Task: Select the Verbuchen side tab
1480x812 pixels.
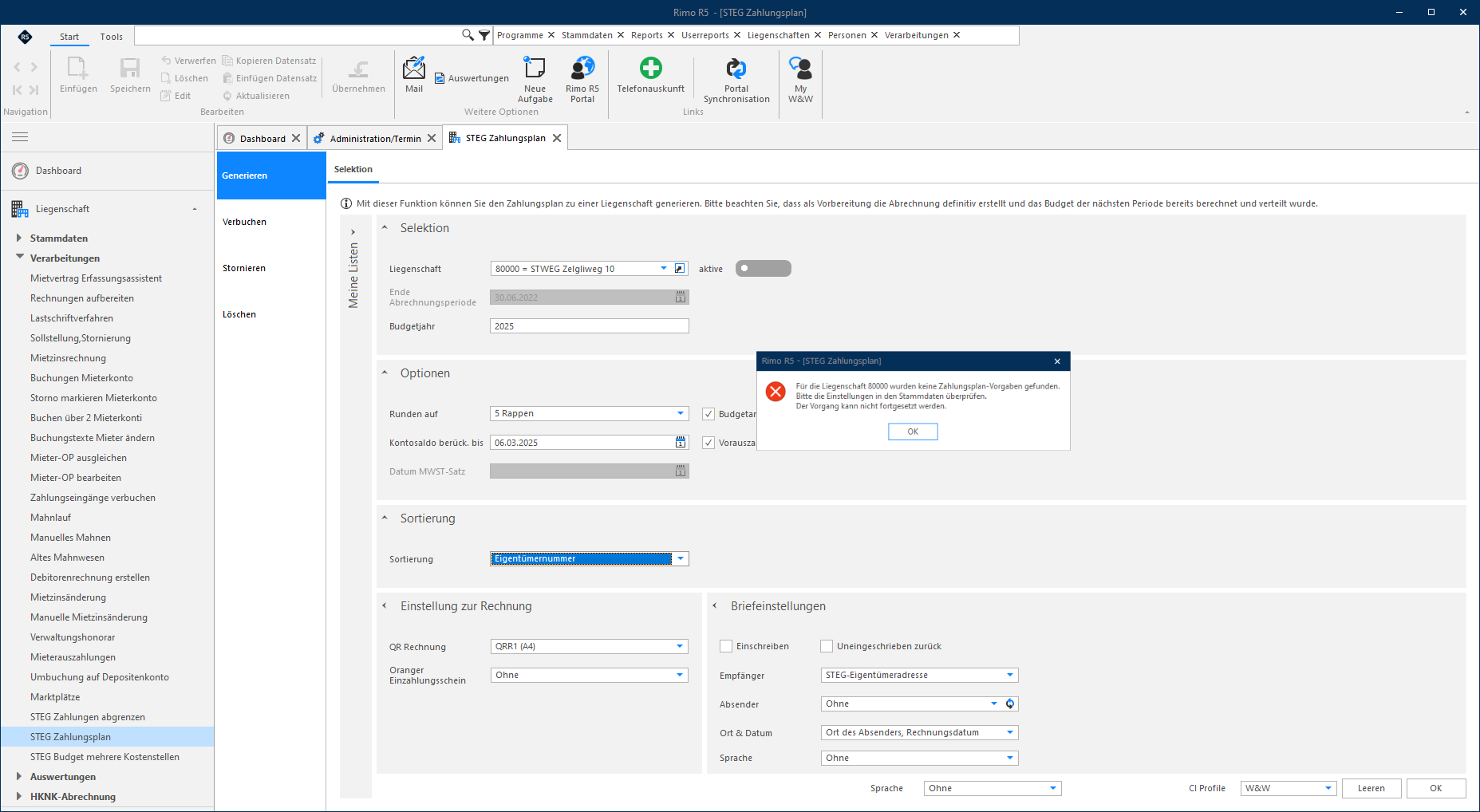Action: click(x=270, y=222)
